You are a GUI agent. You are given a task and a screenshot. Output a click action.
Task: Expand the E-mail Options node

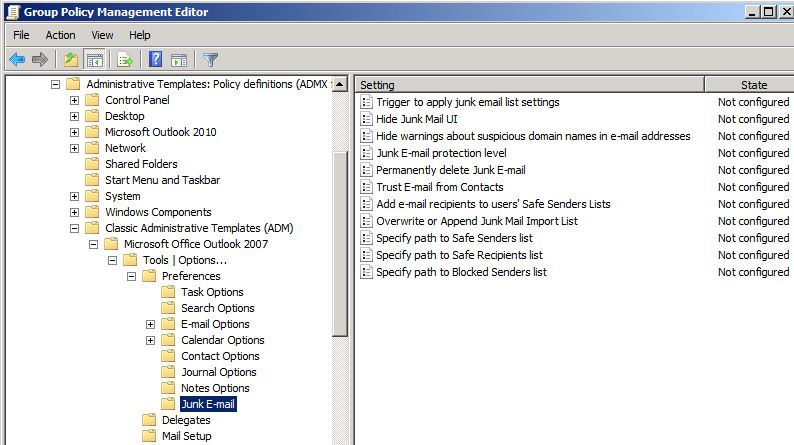point(150,324)
